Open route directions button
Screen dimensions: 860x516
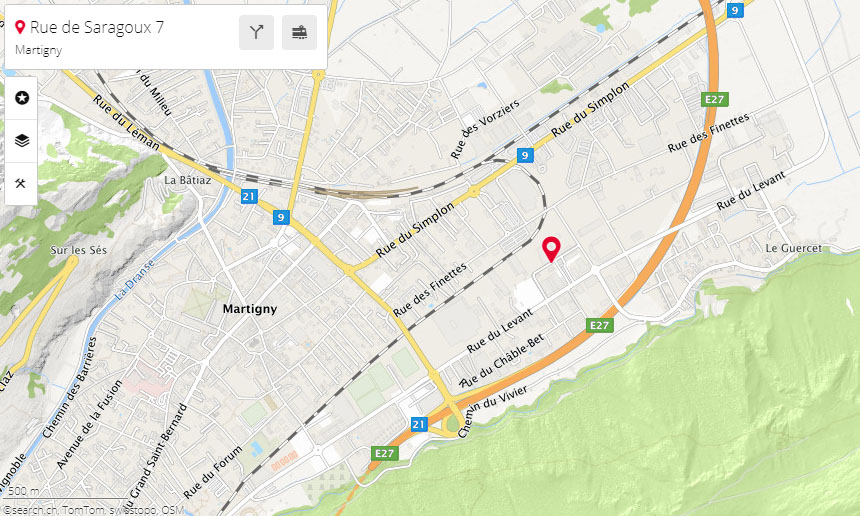coord(256,32)
